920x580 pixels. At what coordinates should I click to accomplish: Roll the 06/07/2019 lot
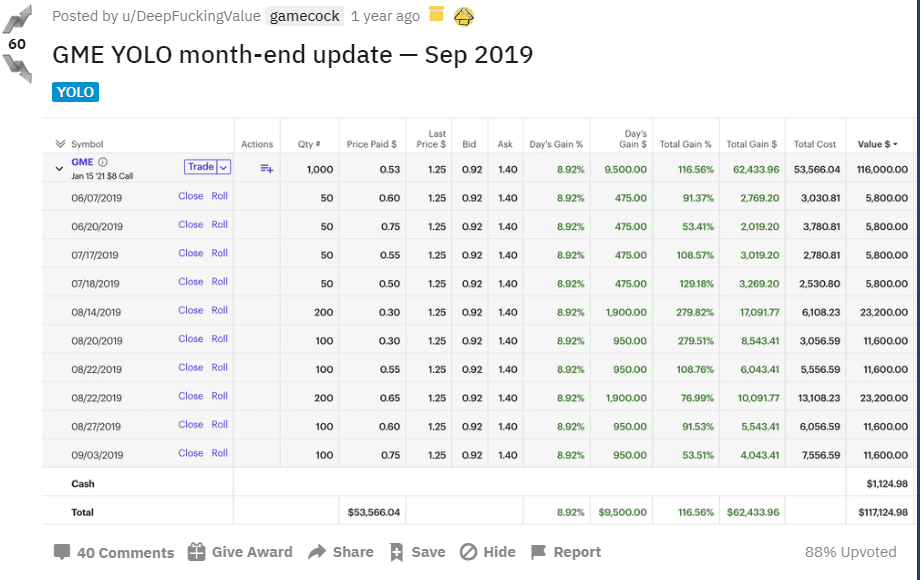[219, 196]
